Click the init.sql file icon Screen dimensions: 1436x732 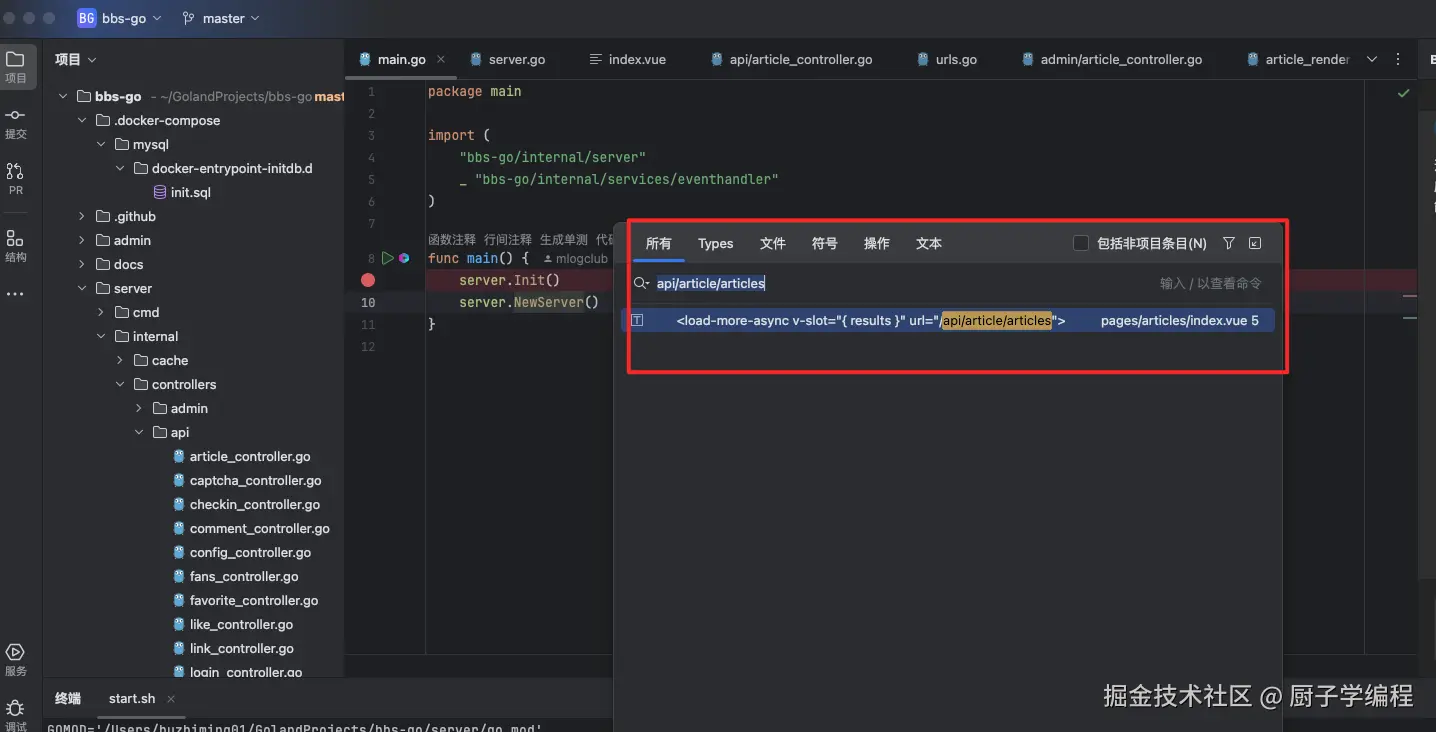coord(159,192)
